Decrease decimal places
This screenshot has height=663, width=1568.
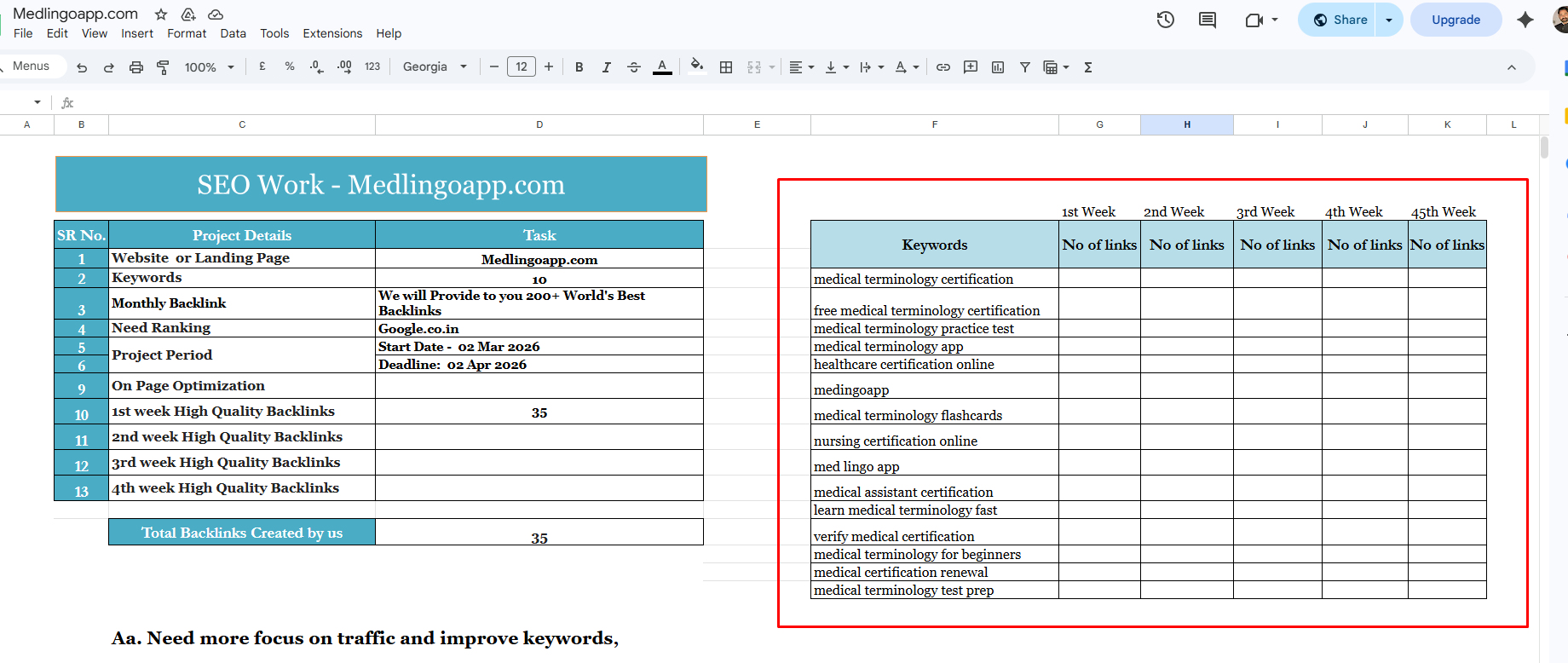coord(316,67)
